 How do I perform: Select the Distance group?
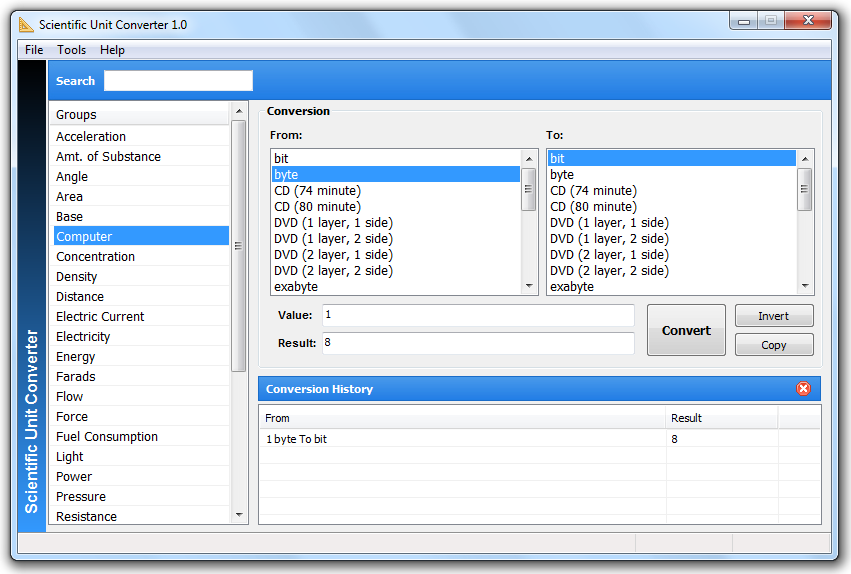pos(141,297)
